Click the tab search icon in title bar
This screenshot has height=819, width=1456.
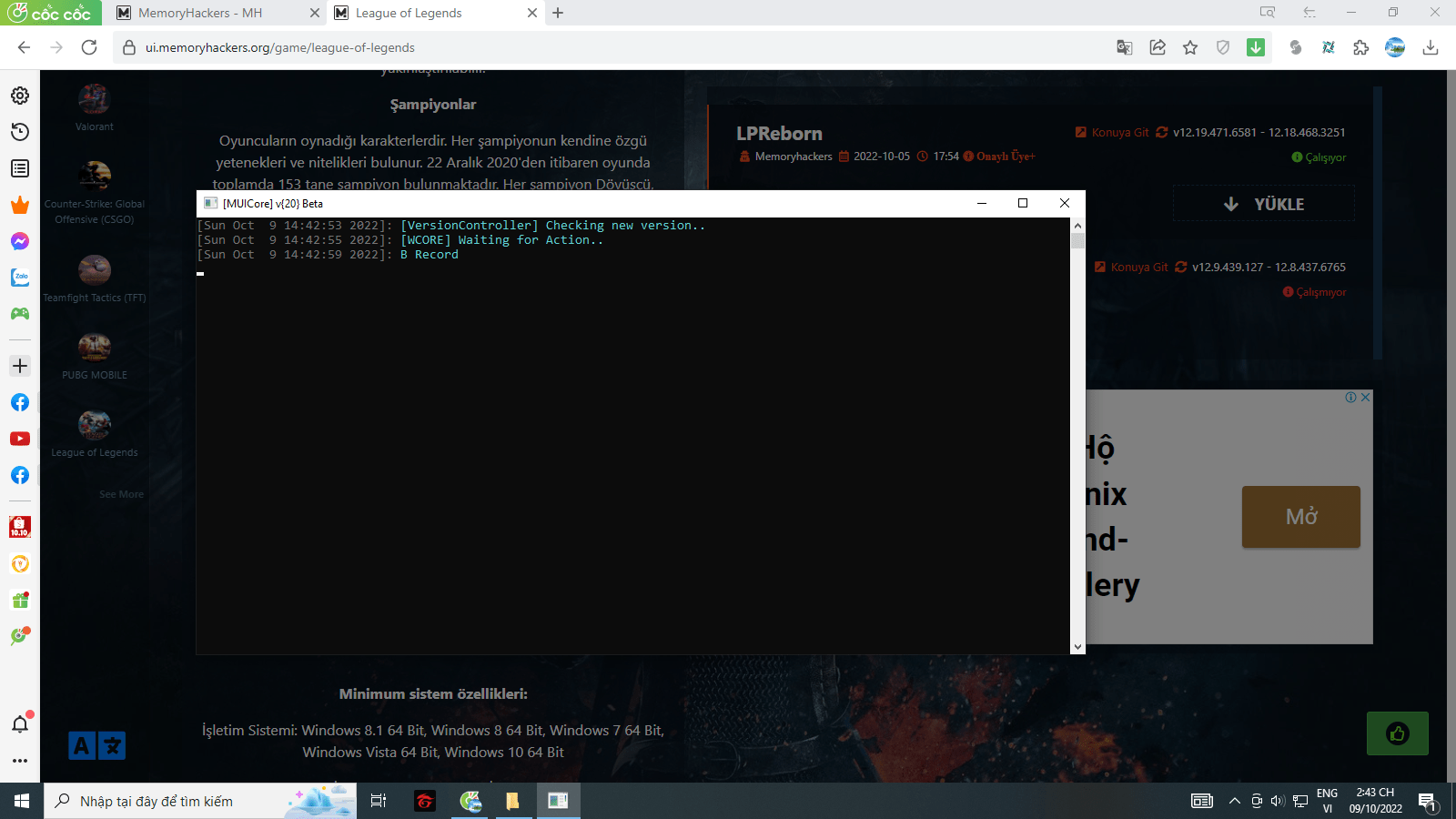click(1268, 13)
